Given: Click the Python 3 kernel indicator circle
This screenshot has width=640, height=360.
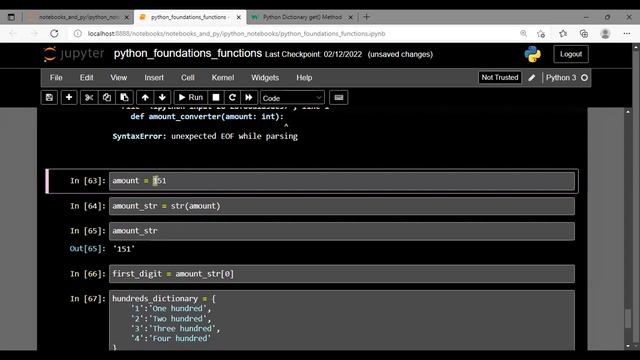Looking at the screenshot, I should coord(584,78).
